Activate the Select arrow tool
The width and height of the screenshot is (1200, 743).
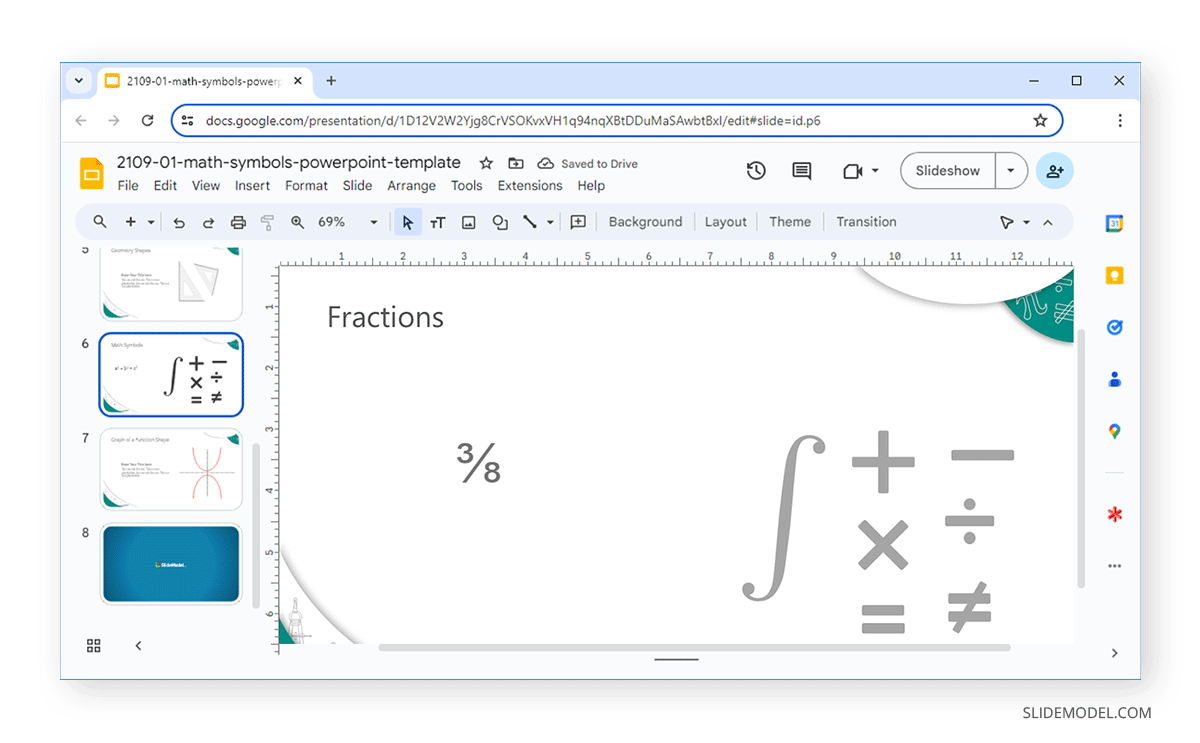point(408,221)
